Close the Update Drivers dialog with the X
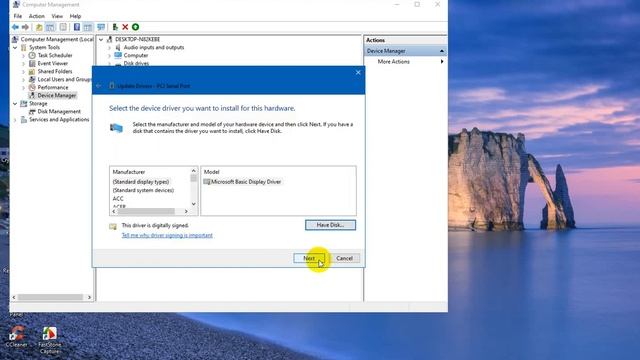The width and height of the screenshot is (640, 360). (x=358, y=73)
